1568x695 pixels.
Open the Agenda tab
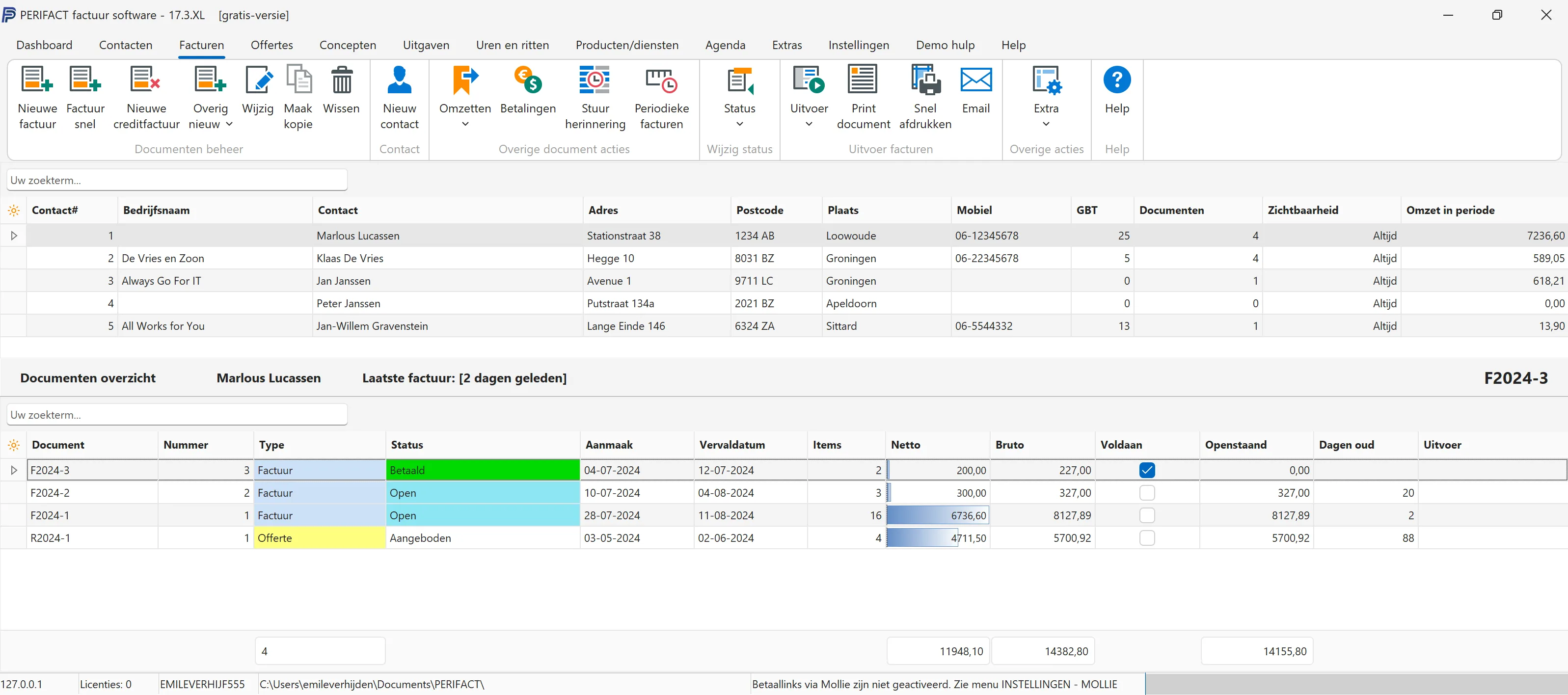pos(725,45)
